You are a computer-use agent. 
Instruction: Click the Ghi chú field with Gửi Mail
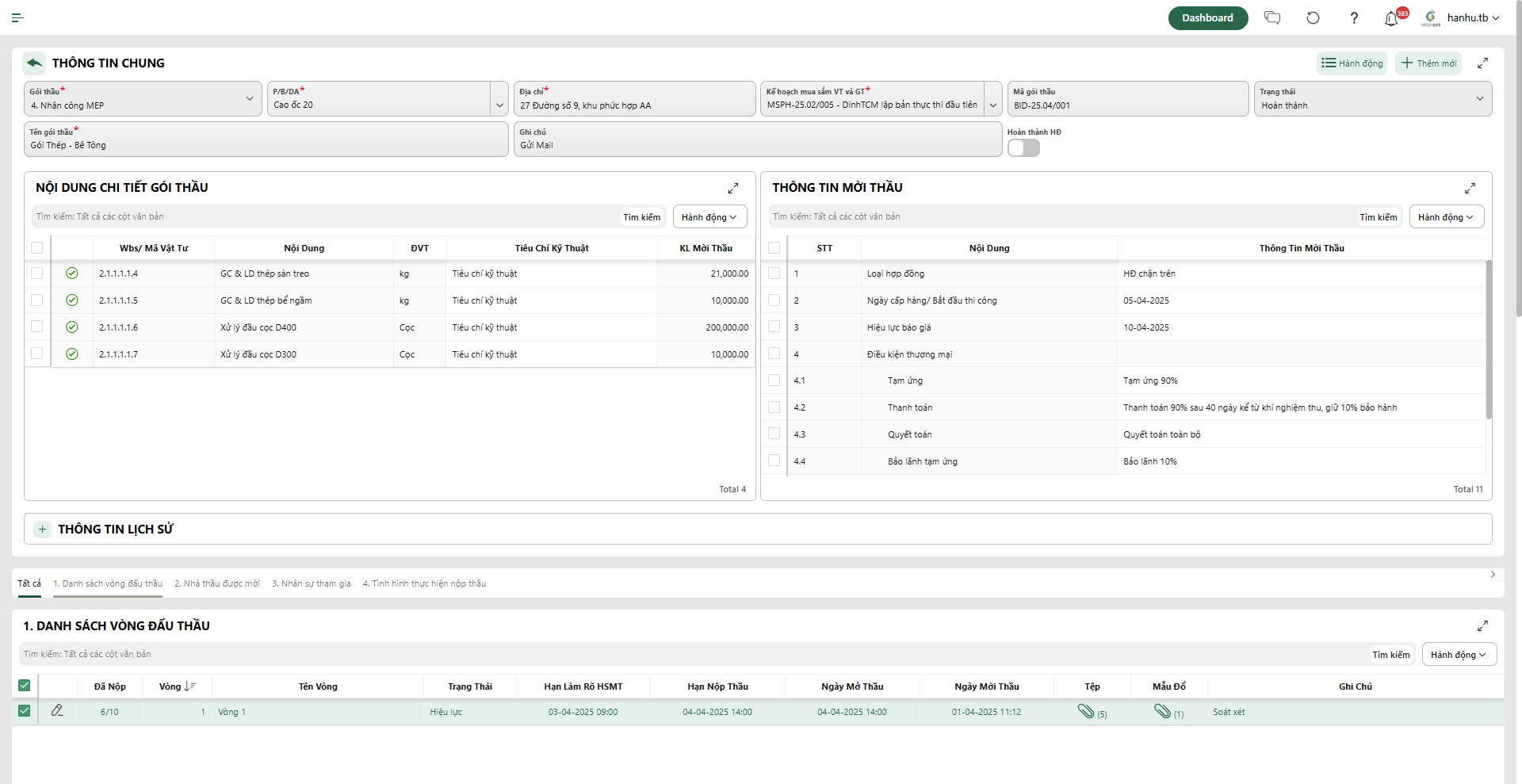click(758, 139)
